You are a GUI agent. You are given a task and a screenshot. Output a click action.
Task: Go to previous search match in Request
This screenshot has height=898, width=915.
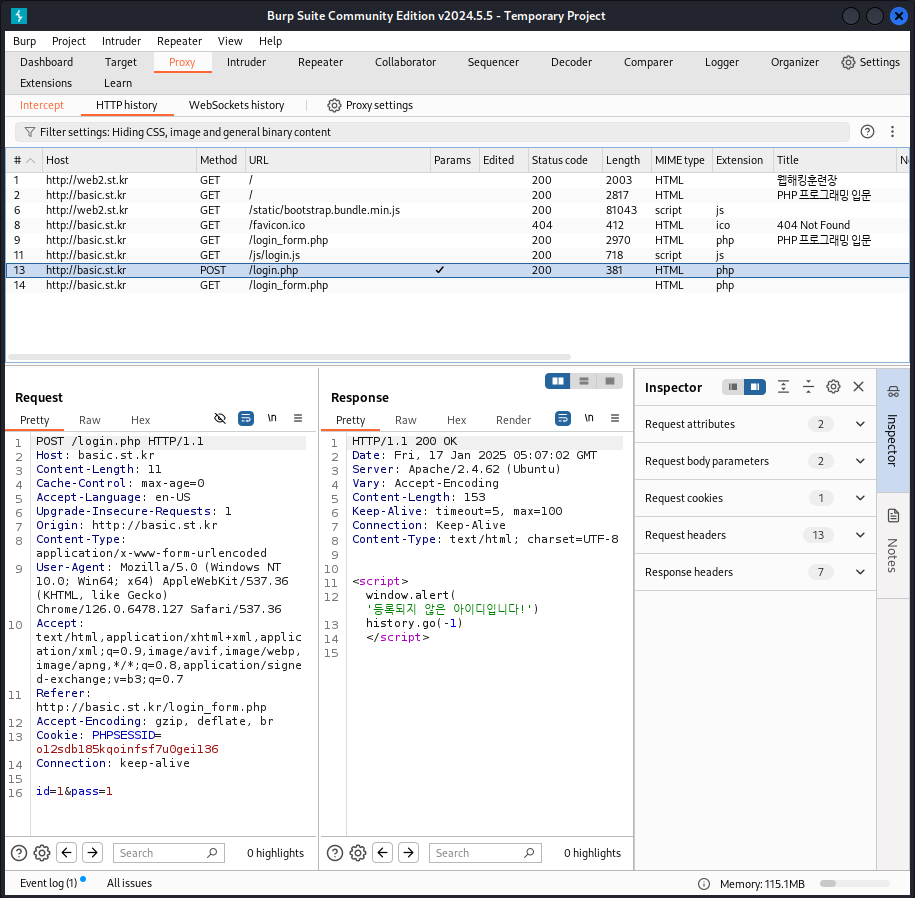67,853
